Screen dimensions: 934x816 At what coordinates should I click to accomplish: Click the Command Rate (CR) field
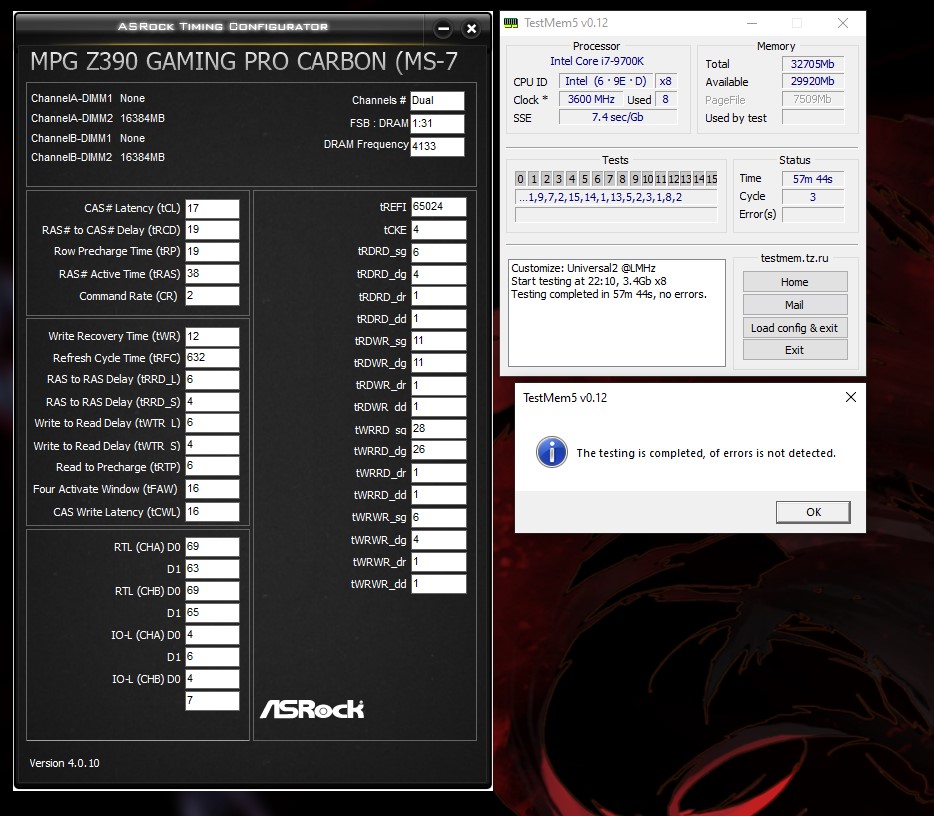(212, 295)
